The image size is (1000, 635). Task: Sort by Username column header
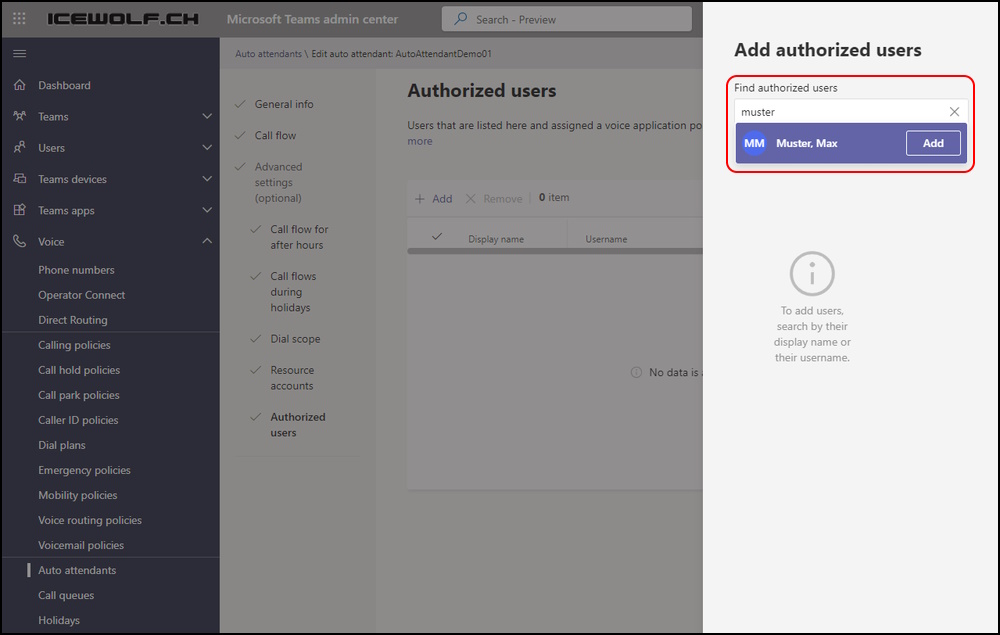pyautogui.click(x=607, y=239)
